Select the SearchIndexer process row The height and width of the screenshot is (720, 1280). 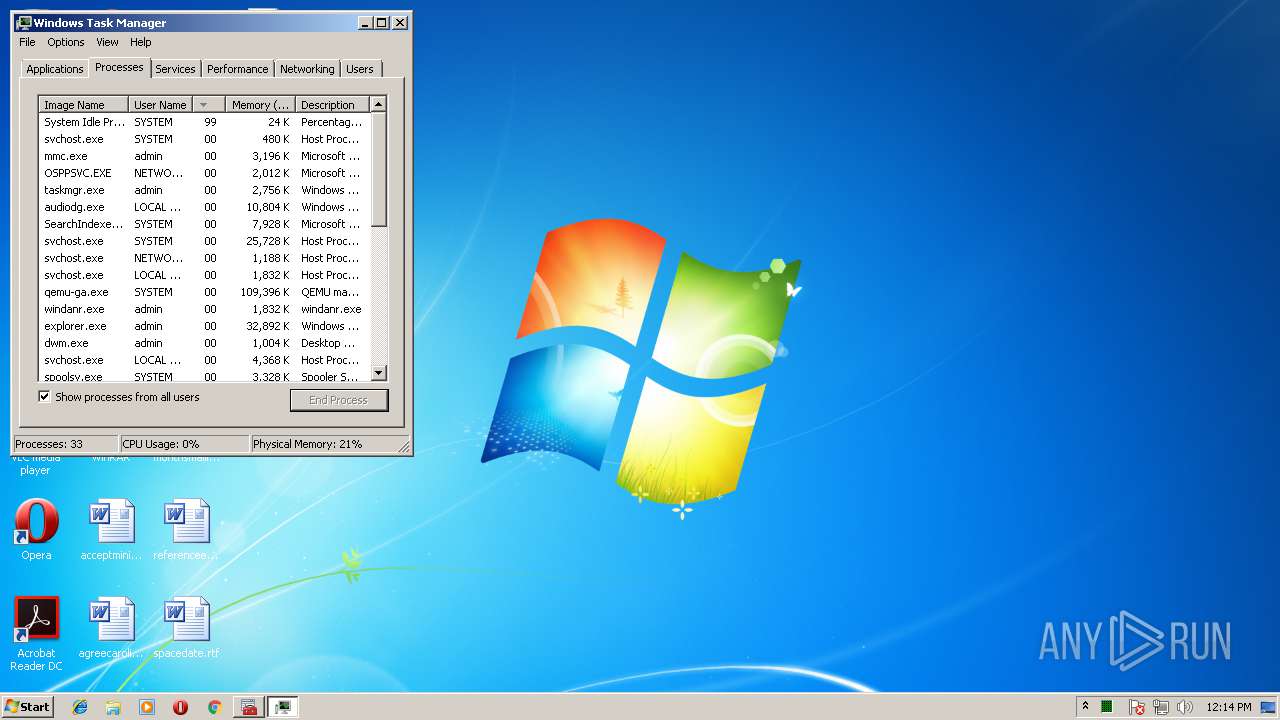tap(204, 224)
